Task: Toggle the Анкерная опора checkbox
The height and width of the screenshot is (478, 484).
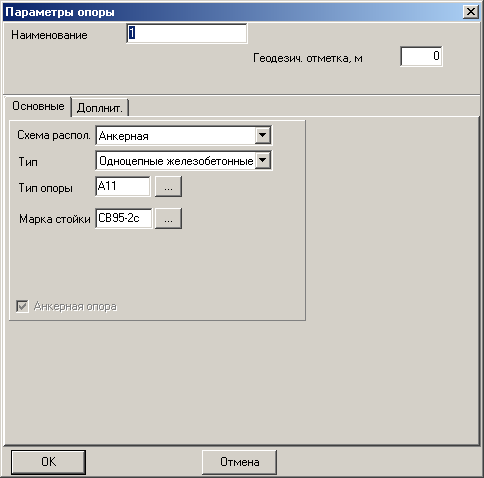Action: pyautogui.click(x=22, y=306)
